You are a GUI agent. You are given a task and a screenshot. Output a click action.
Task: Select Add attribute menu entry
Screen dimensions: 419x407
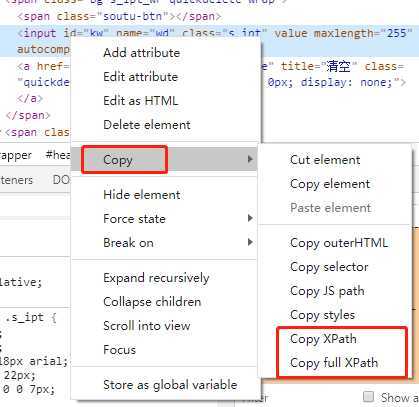(142, 53)
